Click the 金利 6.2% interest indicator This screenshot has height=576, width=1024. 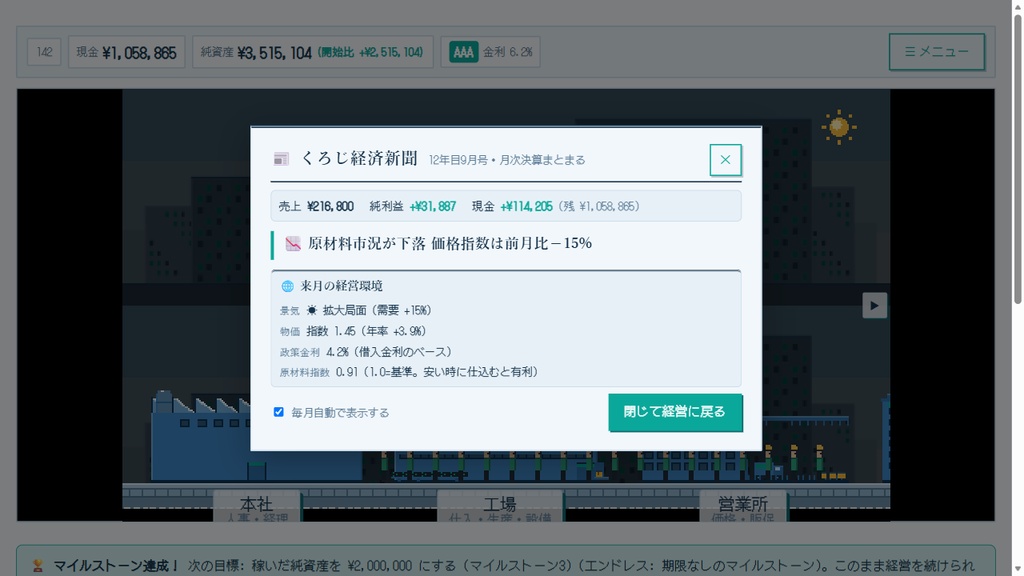507,52
